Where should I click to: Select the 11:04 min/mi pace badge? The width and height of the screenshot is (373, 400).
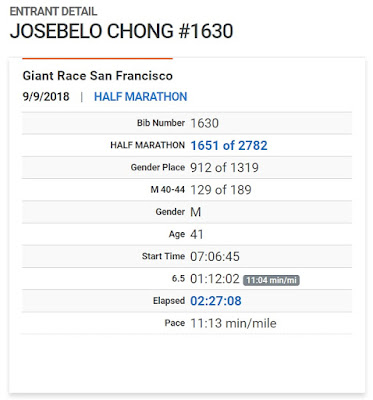point(271,280)
